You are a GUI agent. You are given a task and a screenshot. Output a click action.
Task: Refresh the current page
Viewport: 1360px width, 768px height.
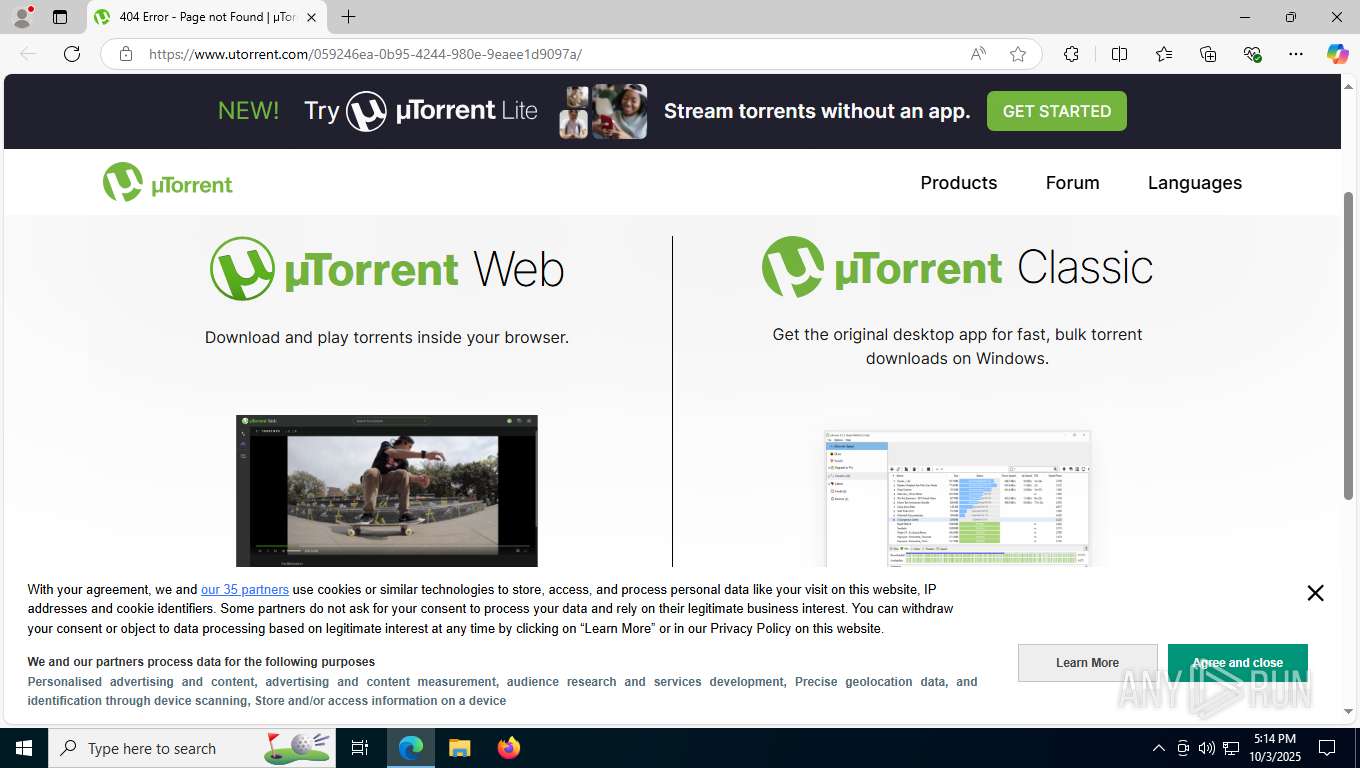72,54
